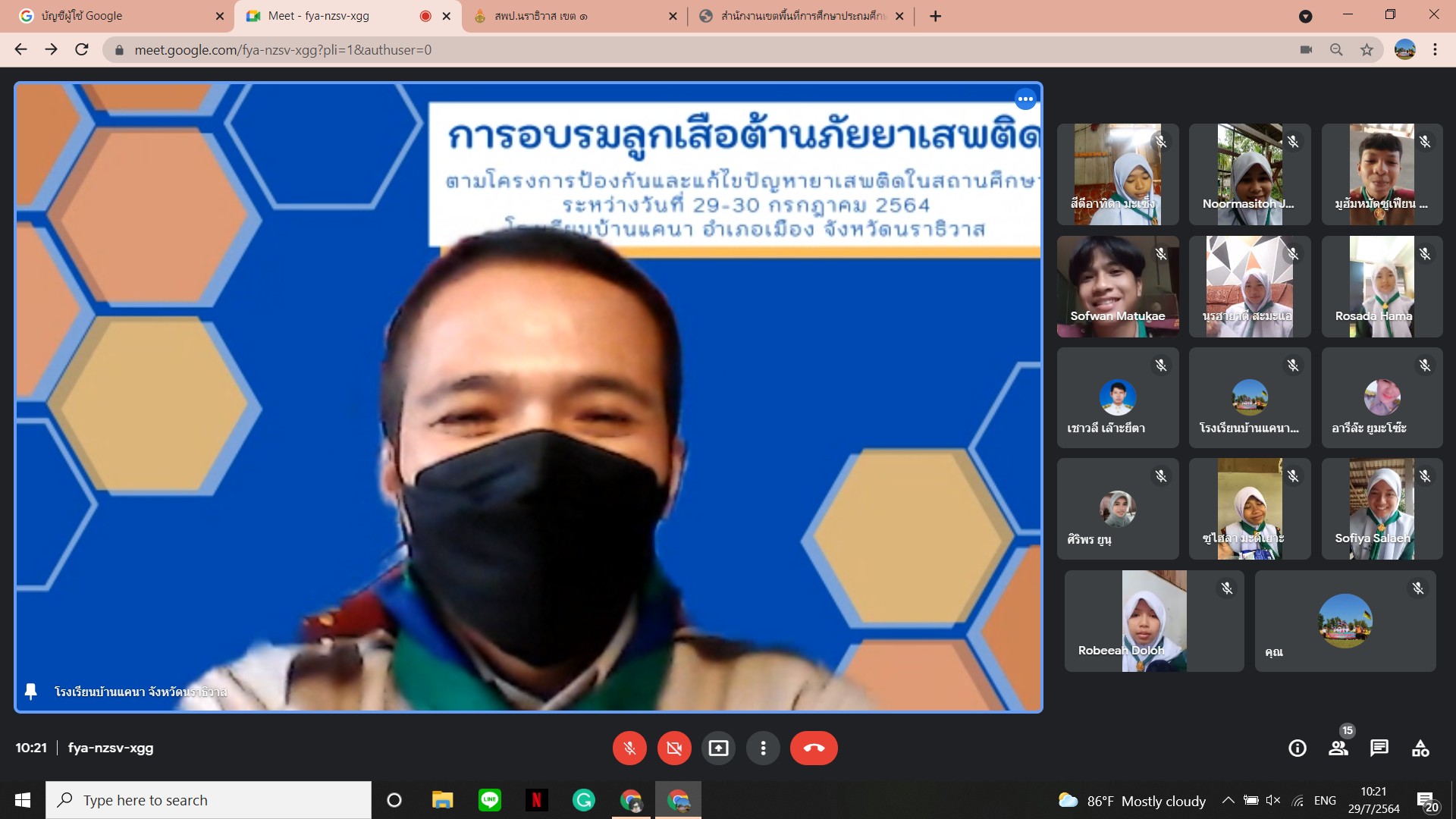The width and height of the screenshot is (1456, 819).
Task: Open the Activities shapes icon
Action: [x=1420, y=748]
